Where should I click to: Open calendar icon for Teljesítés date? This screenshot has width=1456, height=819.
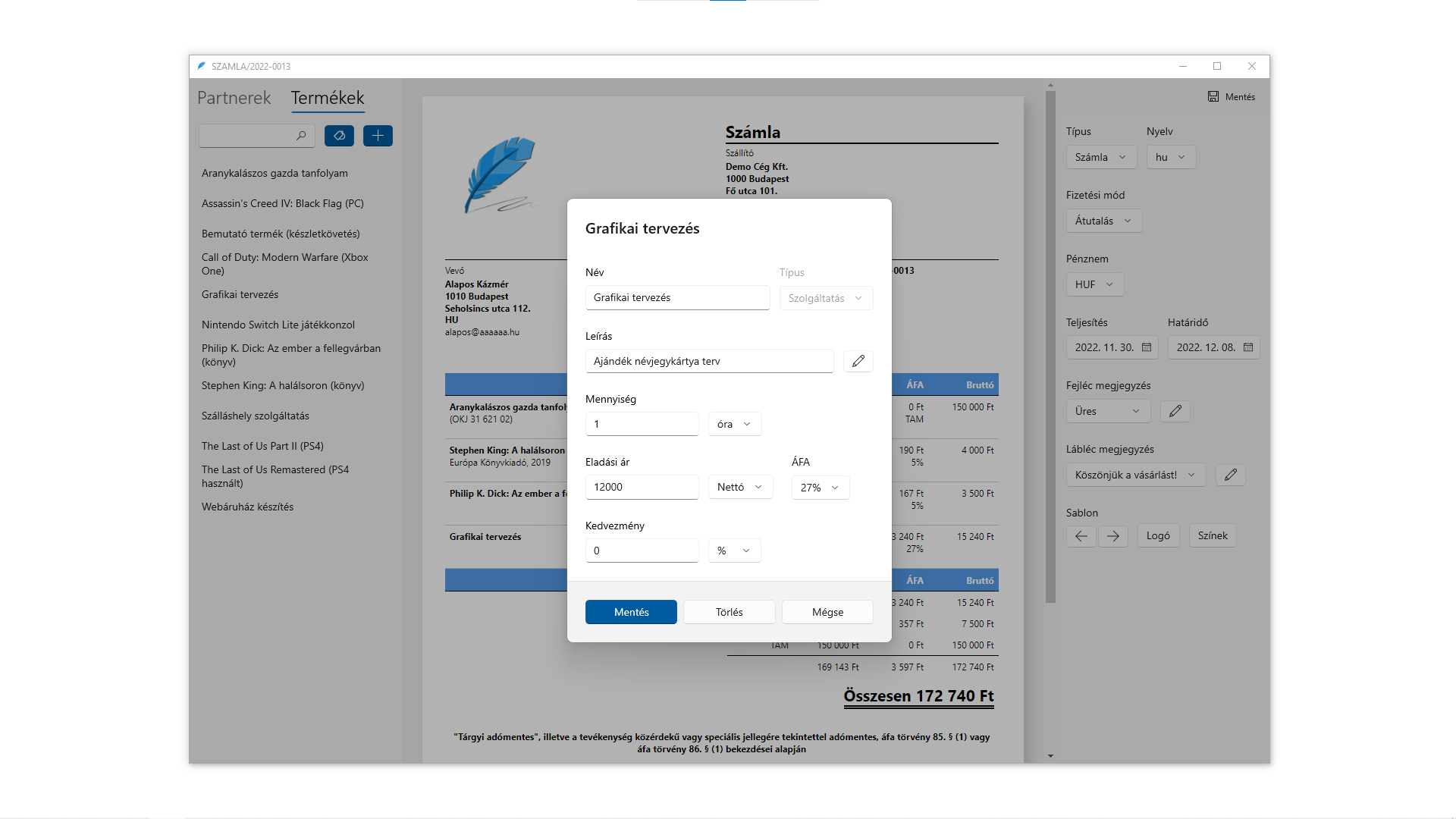point(1147,347)
